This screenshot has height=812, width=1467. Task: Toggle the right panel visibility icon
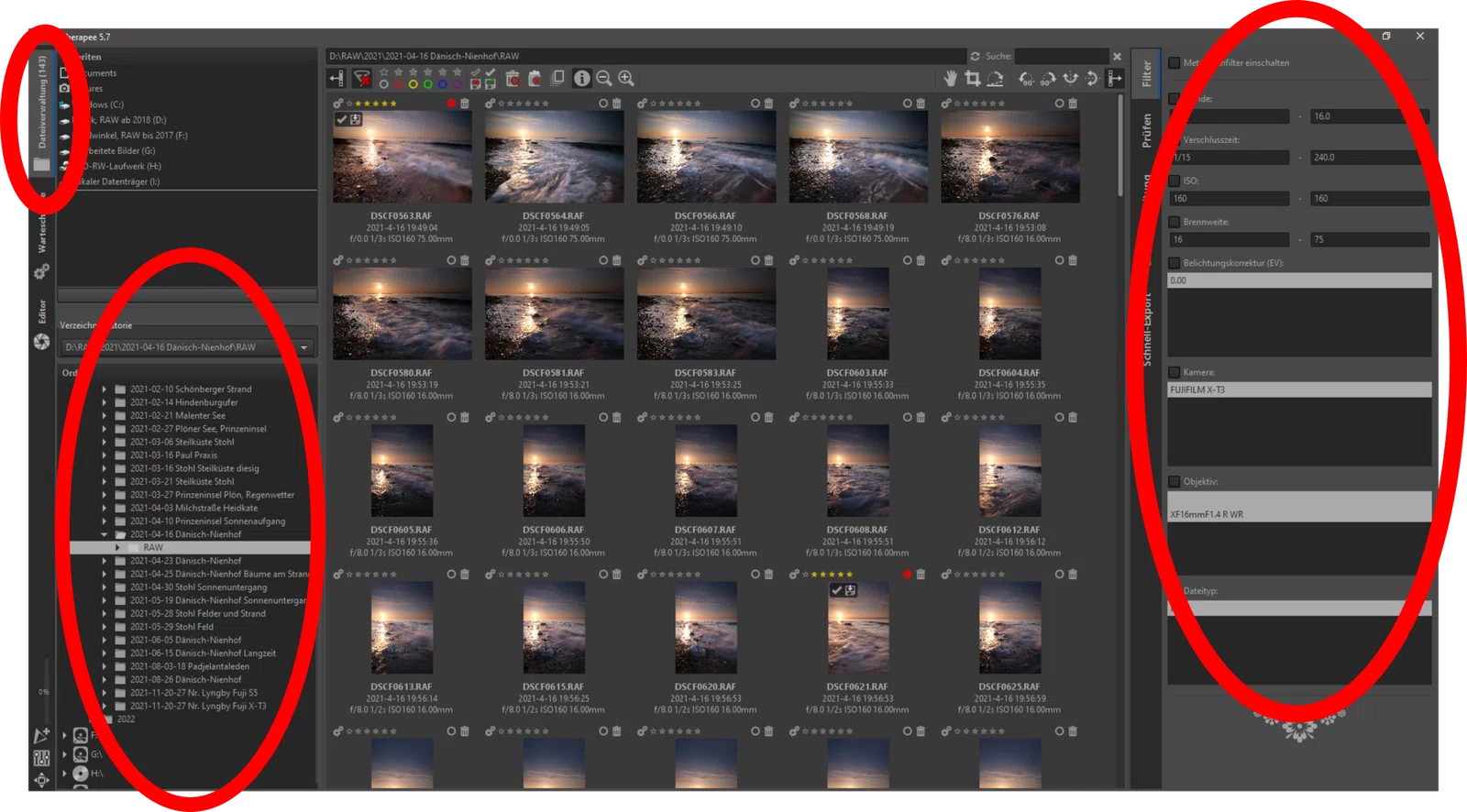point(1115,79)
